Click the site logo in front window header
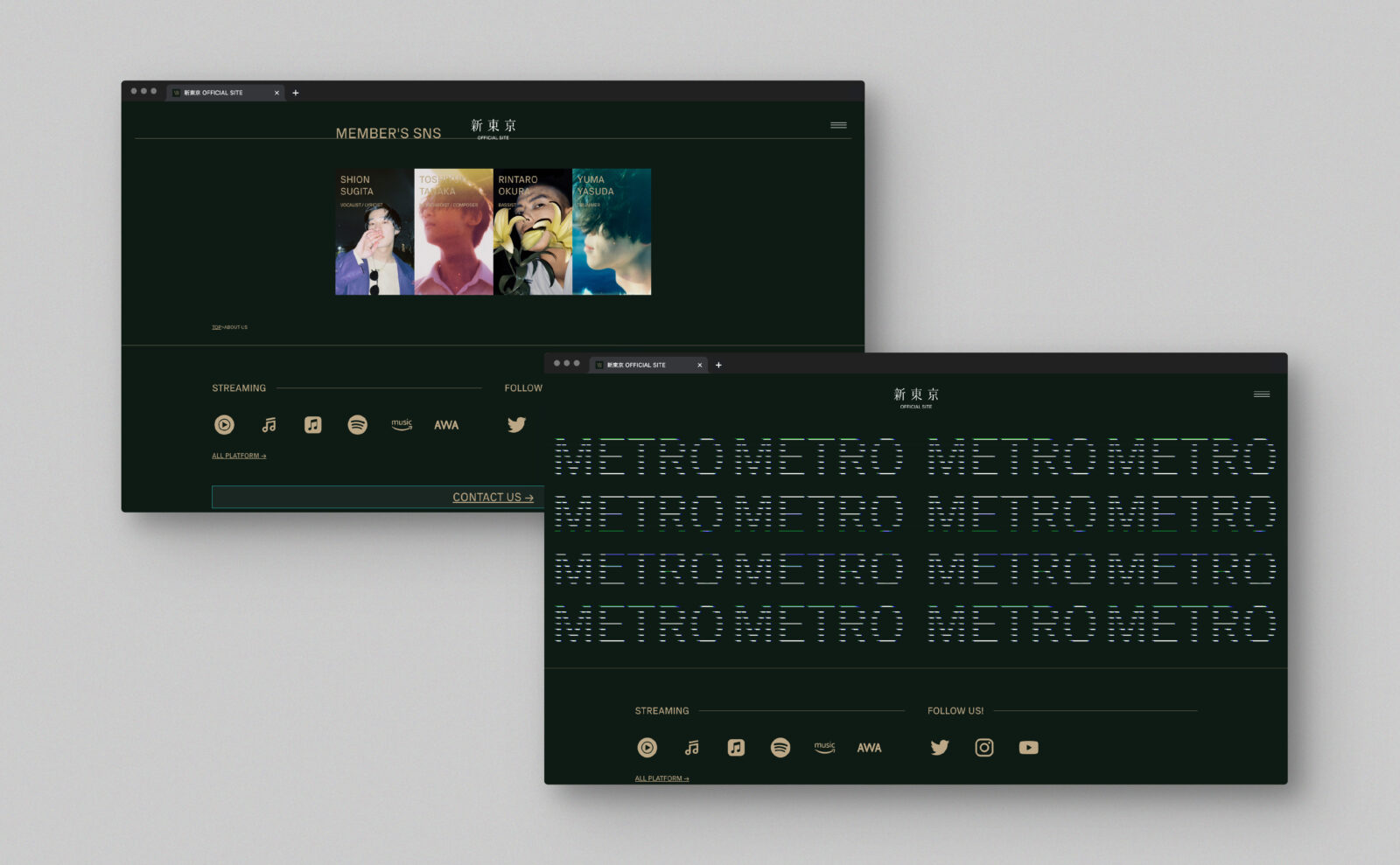Screen dimensions: 1400x865 tap(916, 398)
